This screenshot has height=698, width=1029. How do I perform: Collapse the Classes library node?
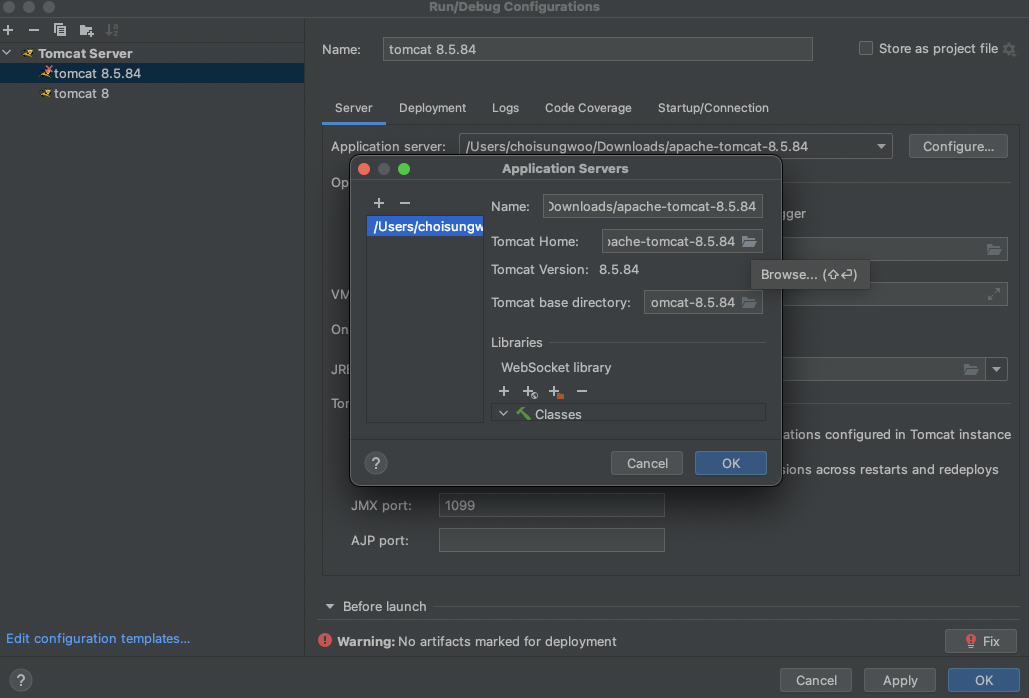503,414
